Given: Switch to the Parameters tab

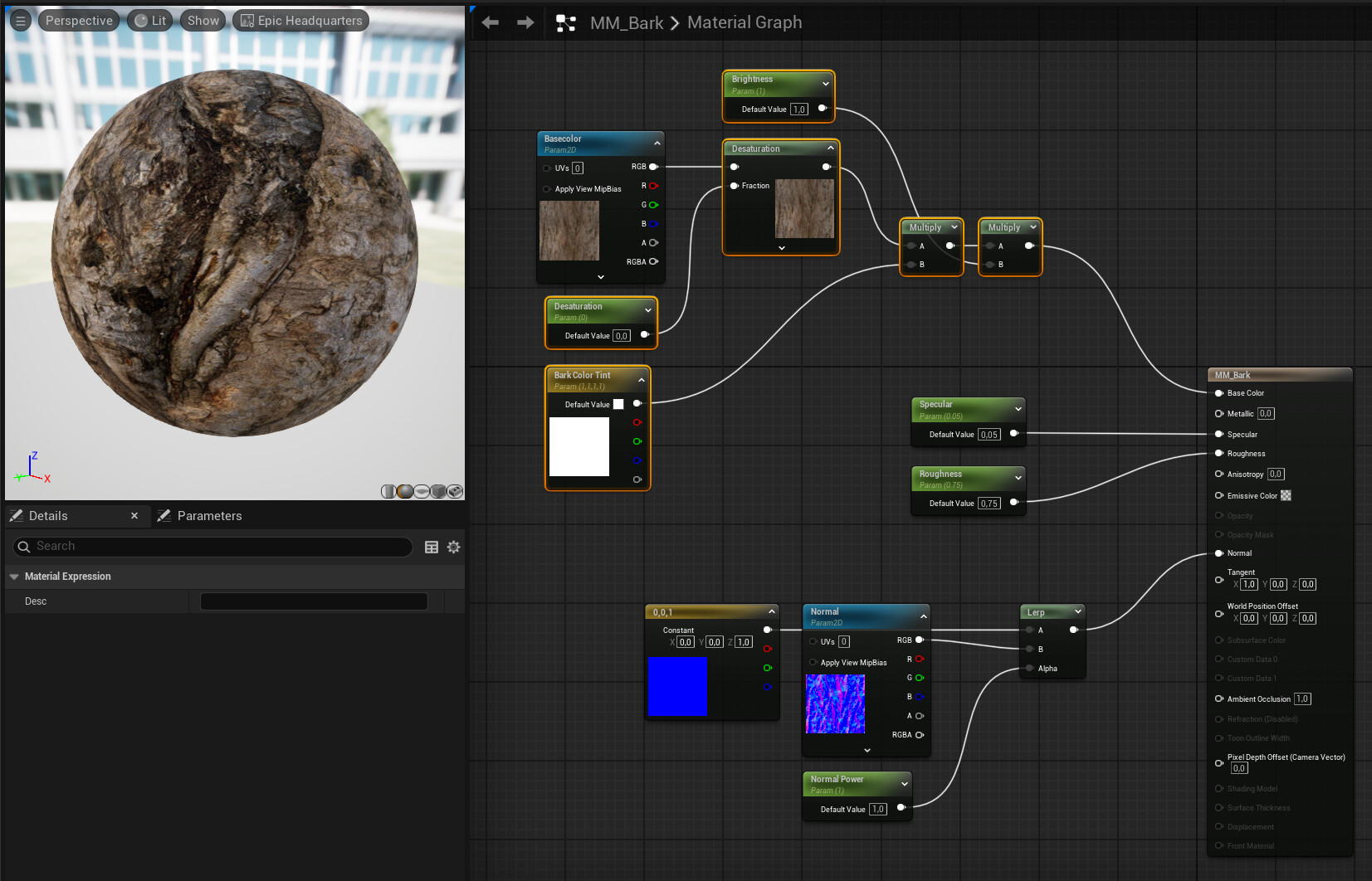Looking at the screenshot, I should point(209,516).
